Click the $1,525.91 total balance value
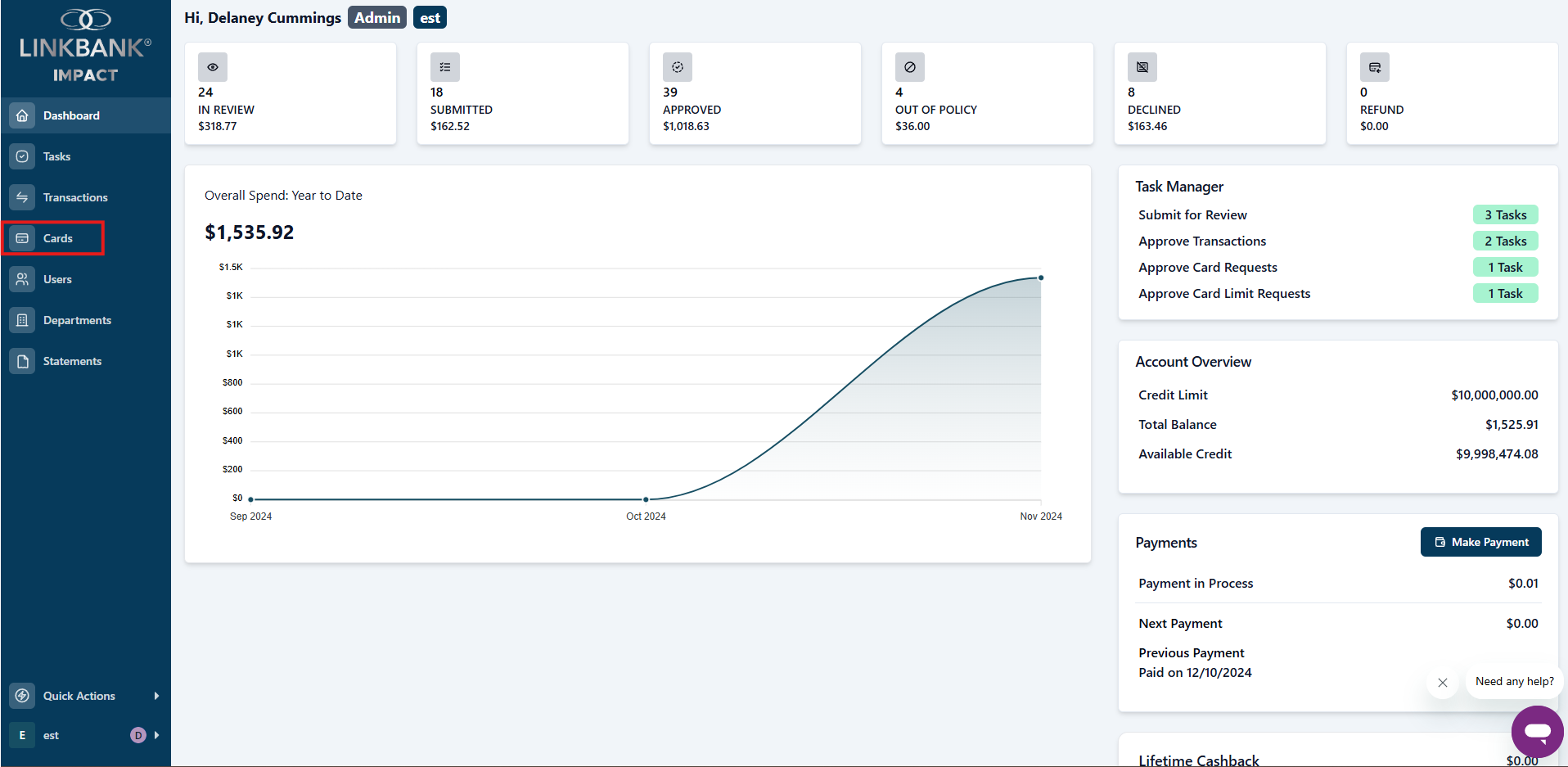 click(x=1512, y=424)
